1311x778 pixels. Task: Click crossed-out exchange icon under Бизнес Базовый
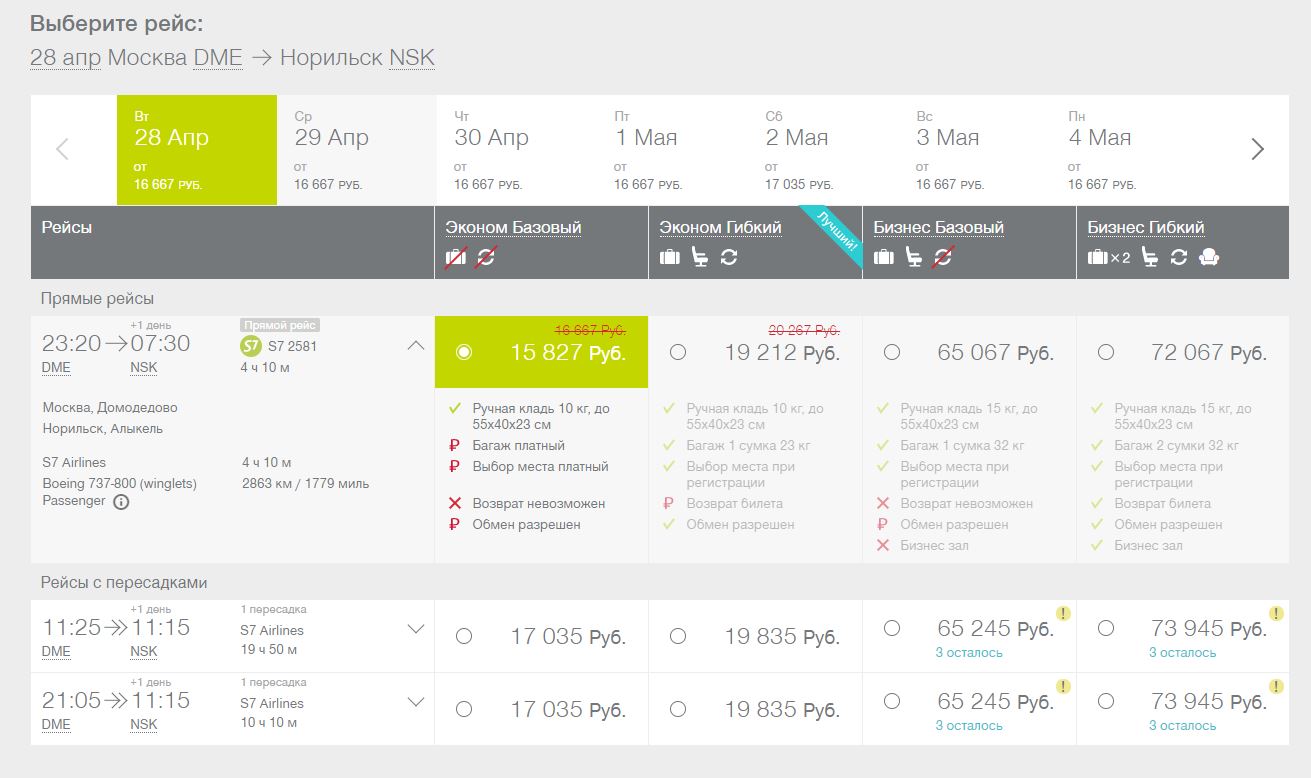pos(942,257)
